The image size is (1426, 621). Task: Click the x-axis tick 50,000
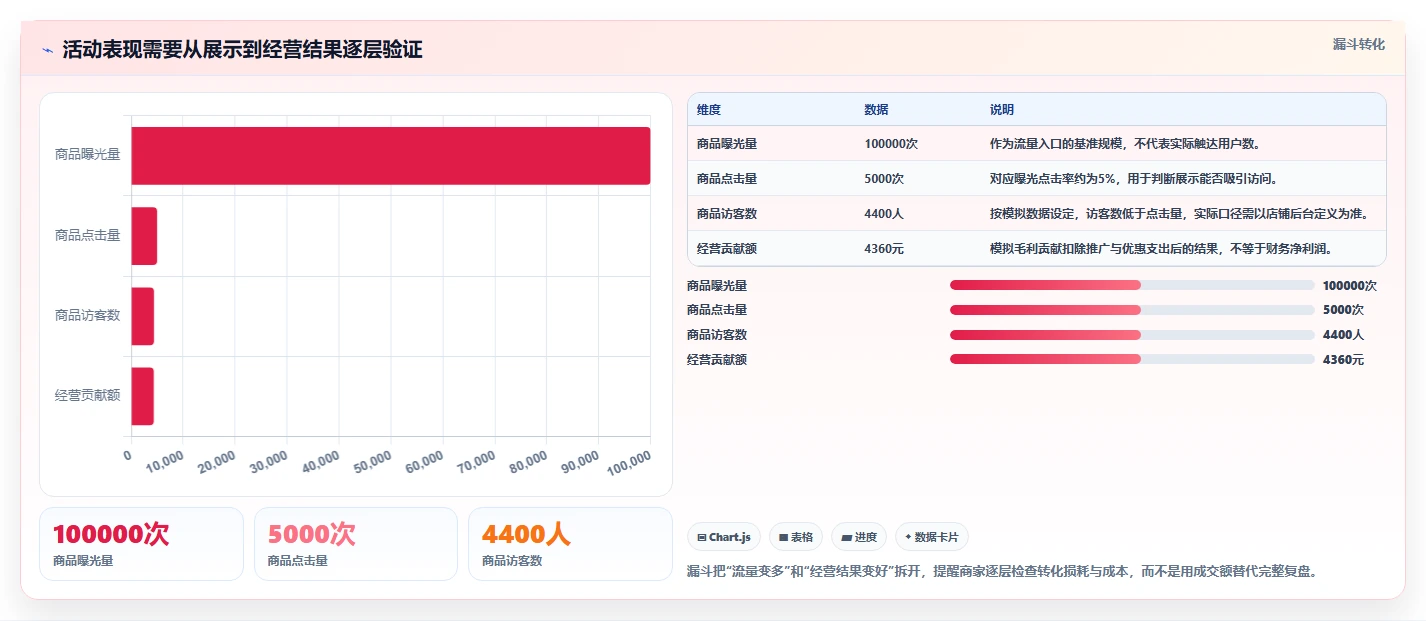(x=372, y=461)
